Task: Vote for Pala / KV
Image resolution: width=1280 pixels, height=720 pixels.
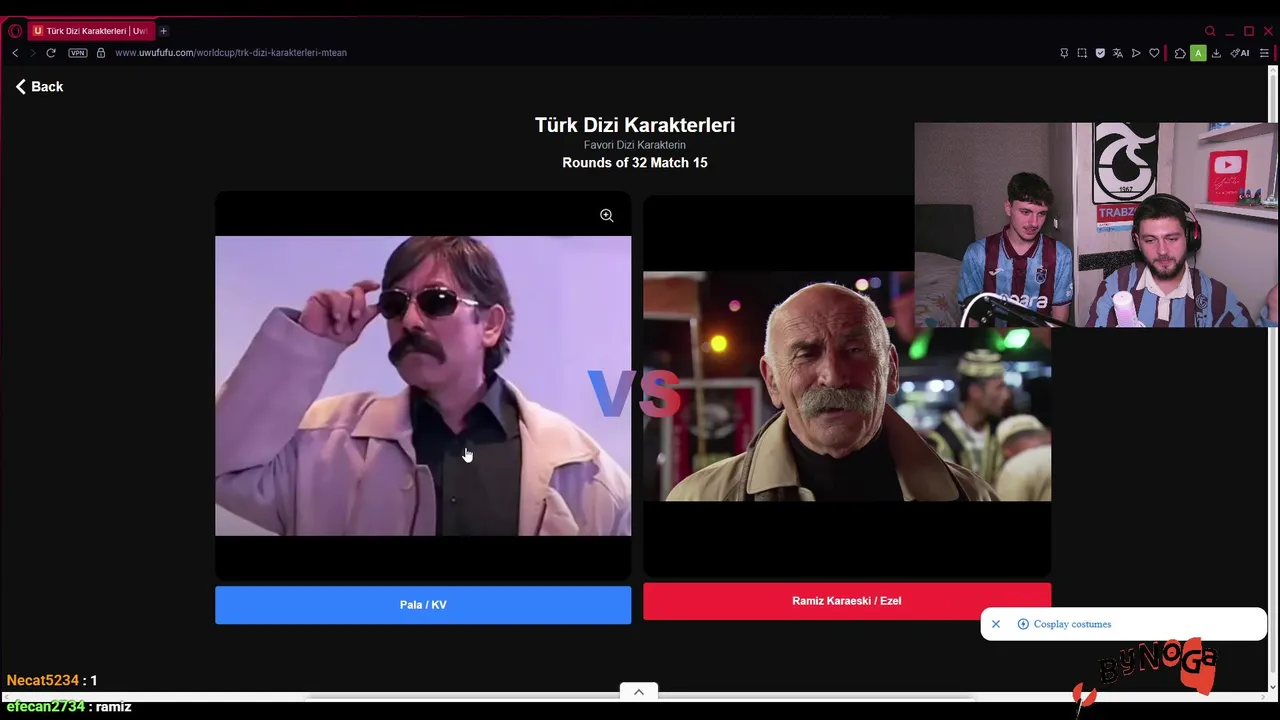Action: (x=423, y=605)
